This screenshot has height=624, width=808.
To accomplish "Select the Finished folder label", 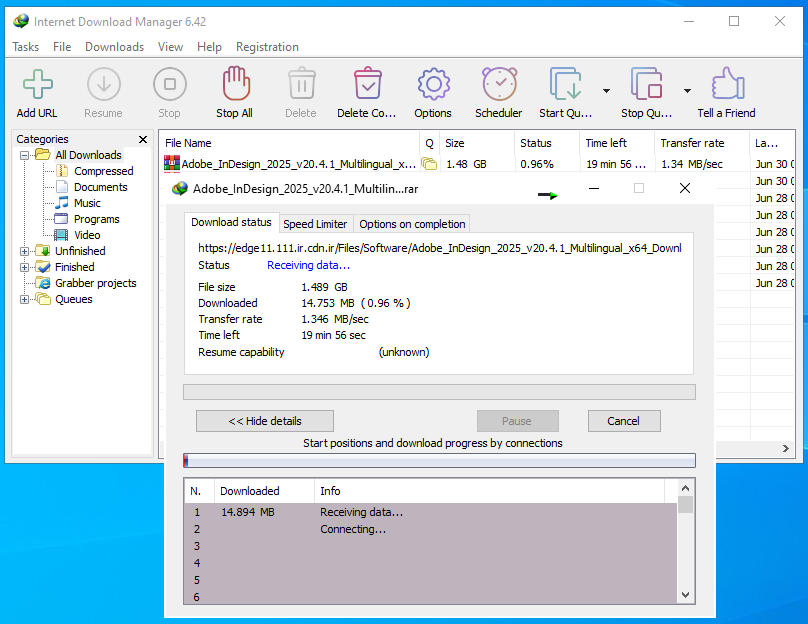I will [75, 267].
